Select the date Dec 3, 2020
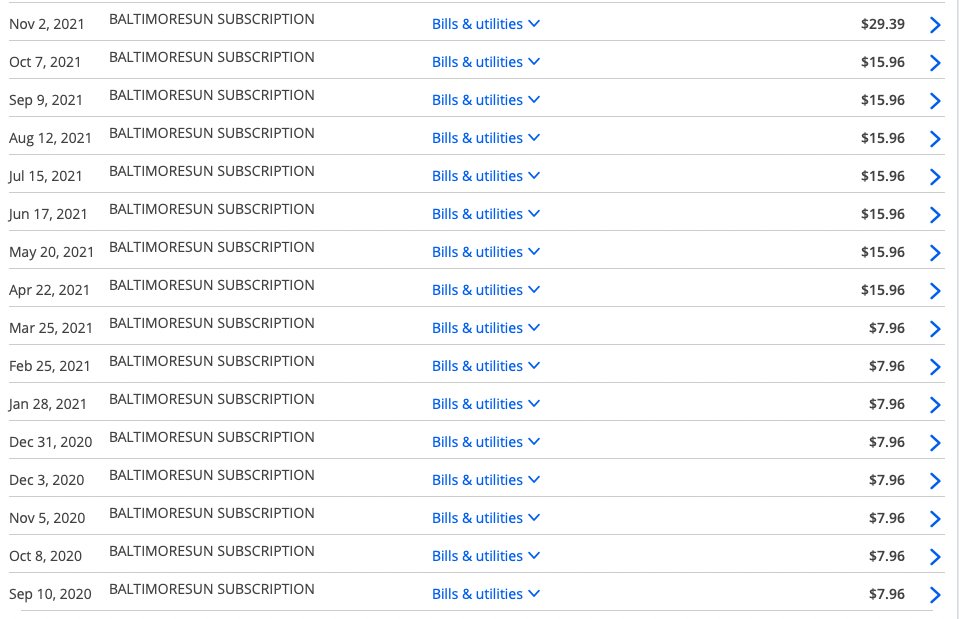The height and width of the screenshot is (619, 959). 46,480
